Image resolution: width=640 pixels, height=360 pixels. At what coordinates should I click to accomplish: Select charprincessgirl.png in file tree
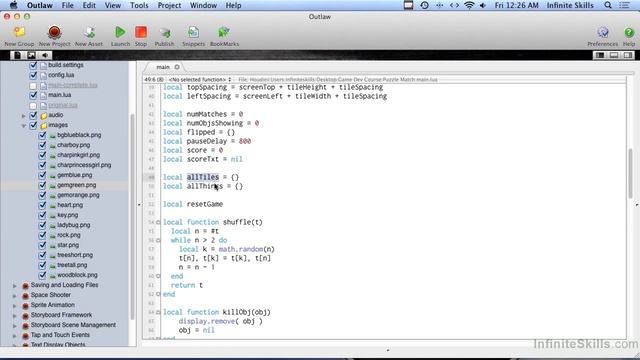(x=84, y=165)
